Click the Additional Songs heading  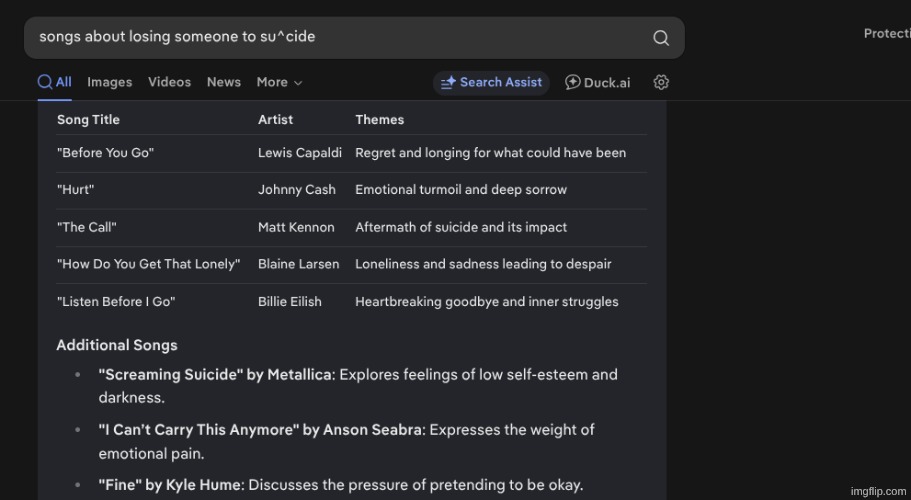117,345
